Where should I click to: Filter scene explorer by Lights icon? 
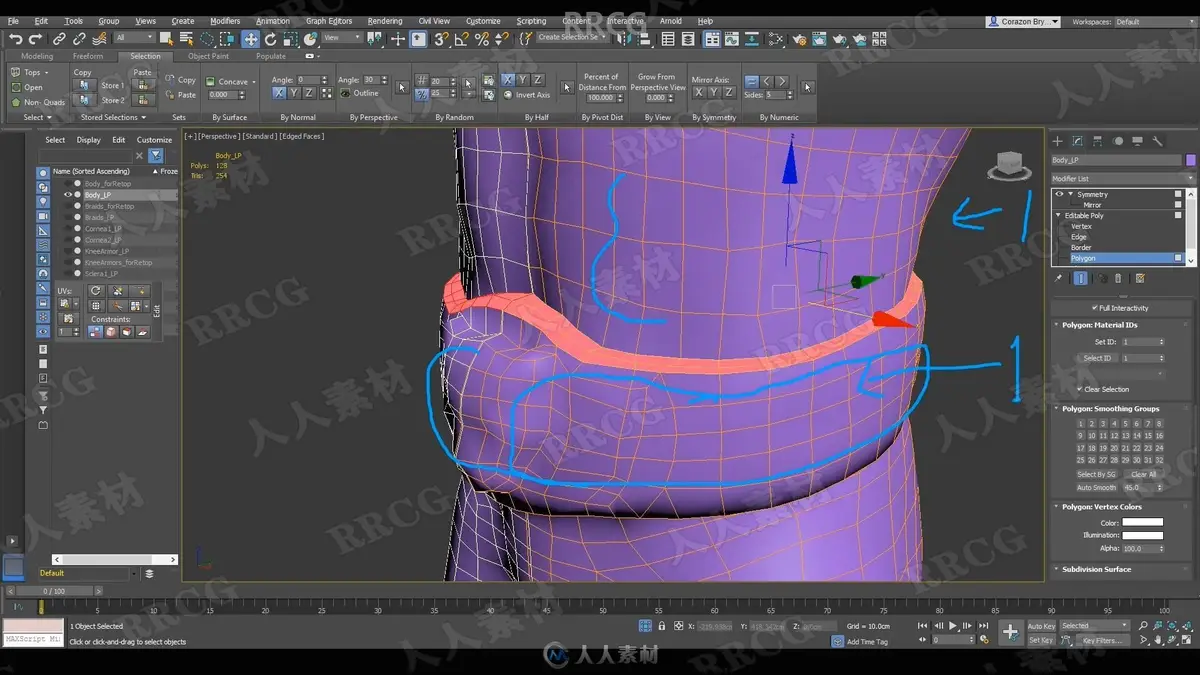43,201
